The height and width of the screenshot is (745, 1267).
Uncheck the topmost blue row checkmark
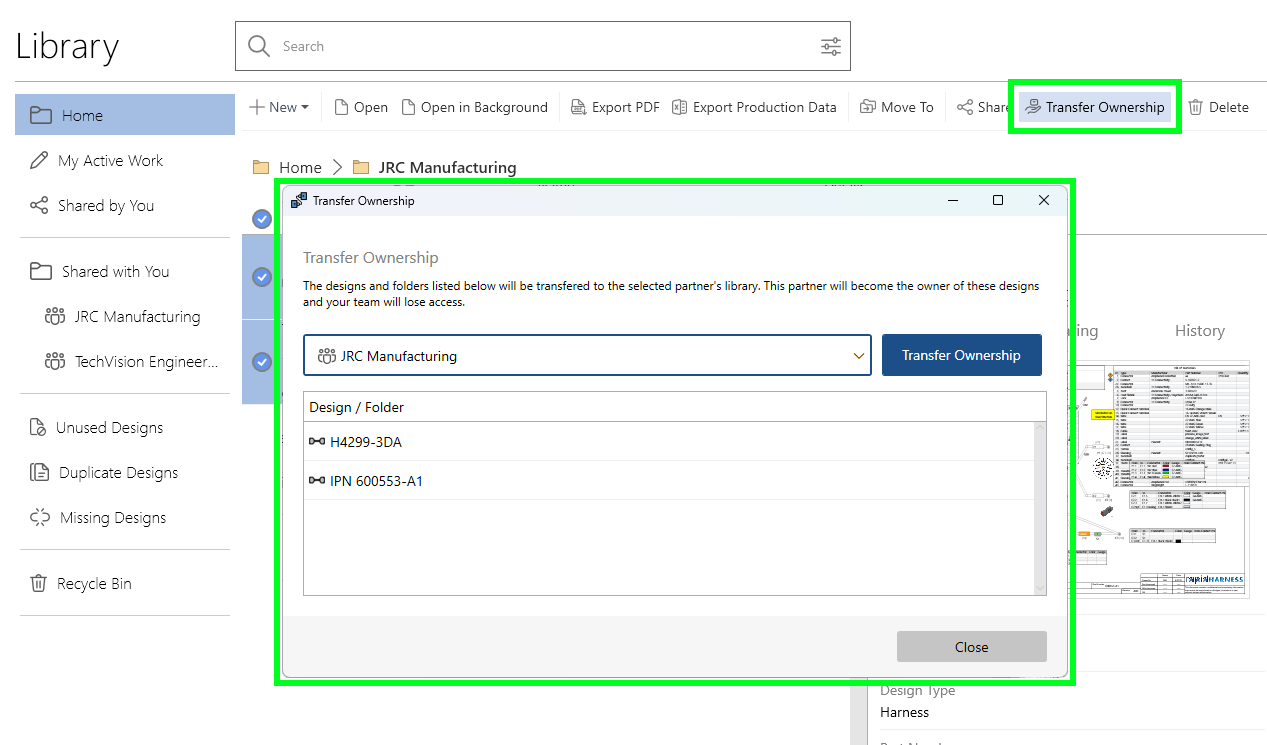pyautogui.click(x=262, y=219)
